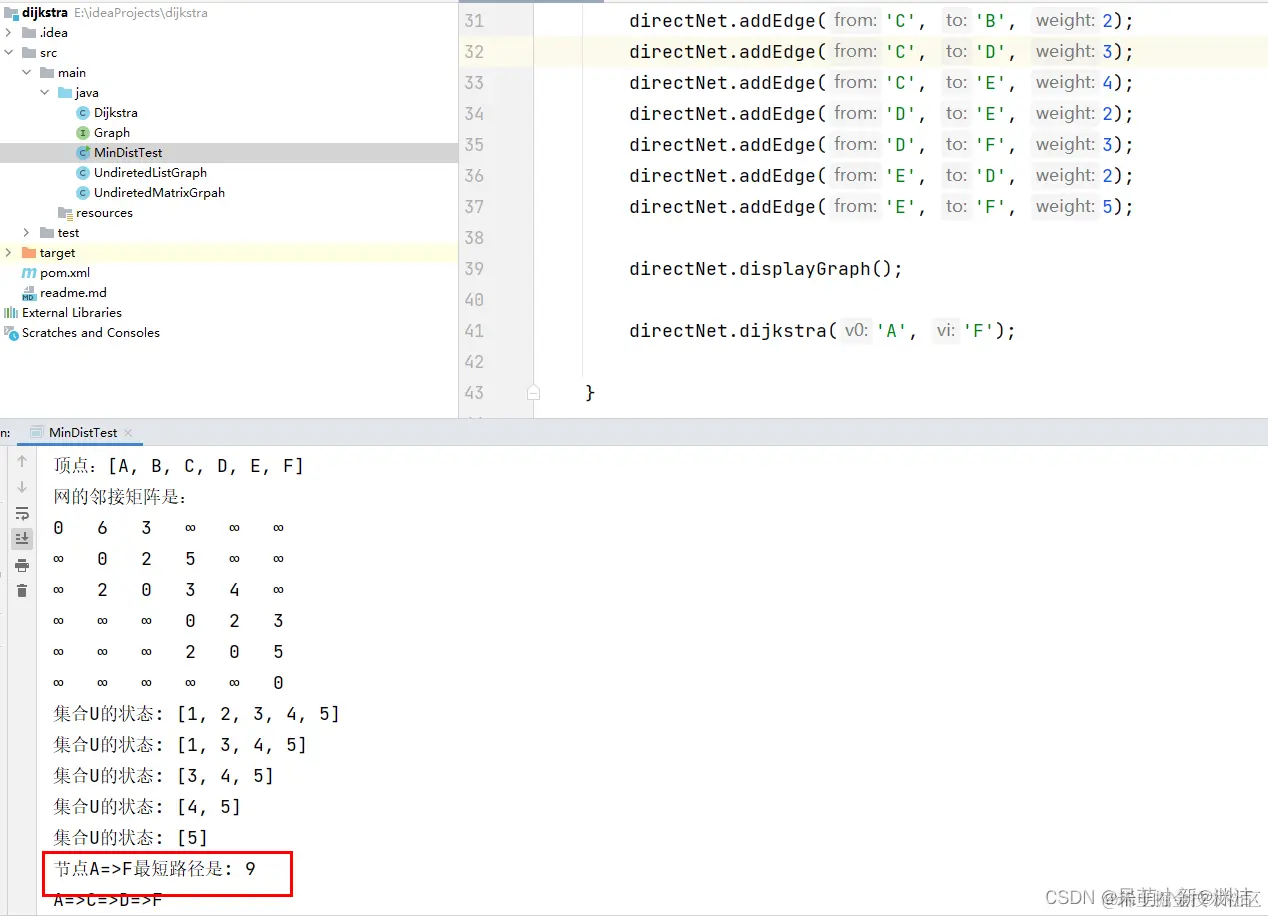Image resolution: width=1268 pixels, height=916 pixels.
Task: Click the closing brace on line 43
Action: (590, 393)
